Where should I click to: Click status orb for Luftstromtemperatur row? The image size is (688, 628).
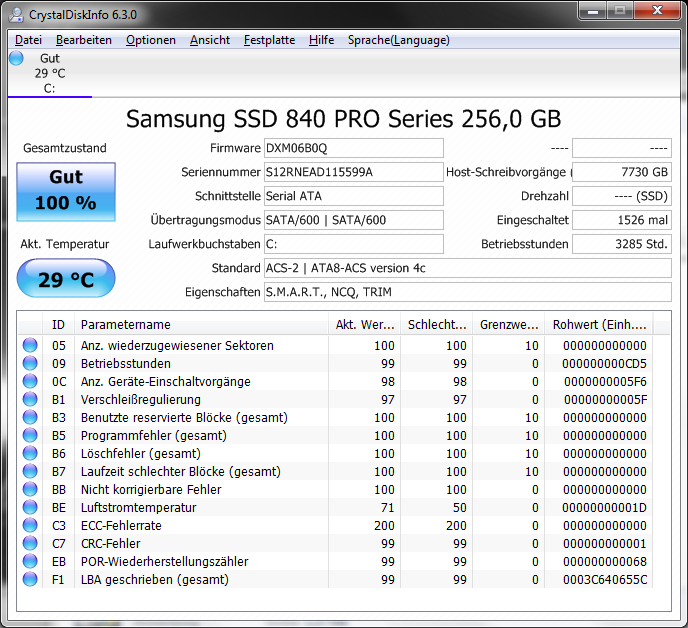pyautogui.click(x=30, y=507)
